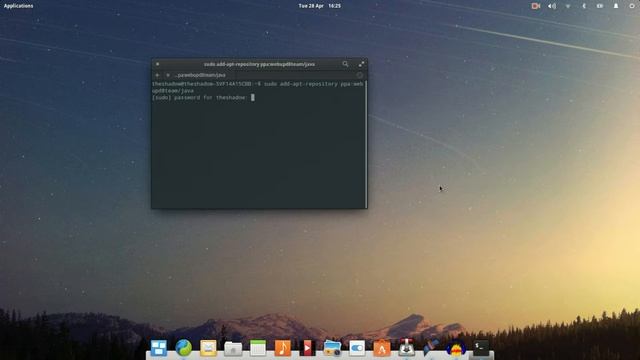Open the Mail app from the dock
The width and height of the screenshot is (640, 360).
pos(208,348)
